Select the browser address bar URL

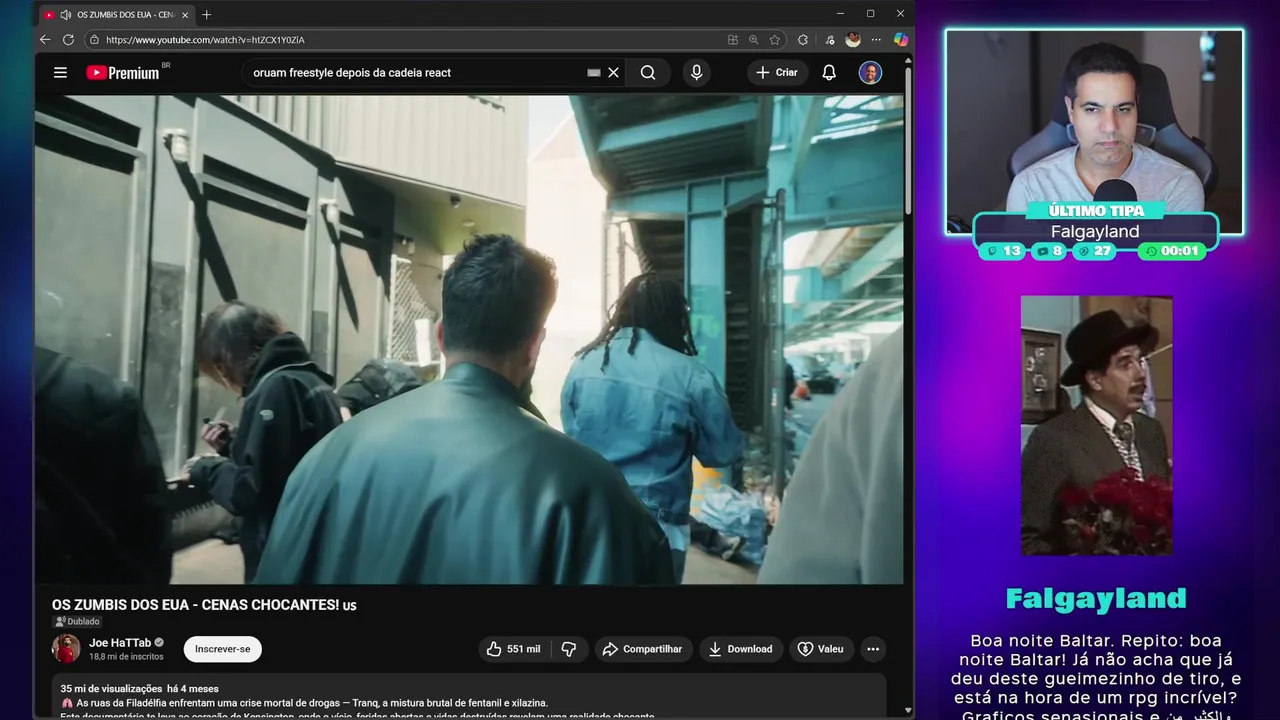205,40
